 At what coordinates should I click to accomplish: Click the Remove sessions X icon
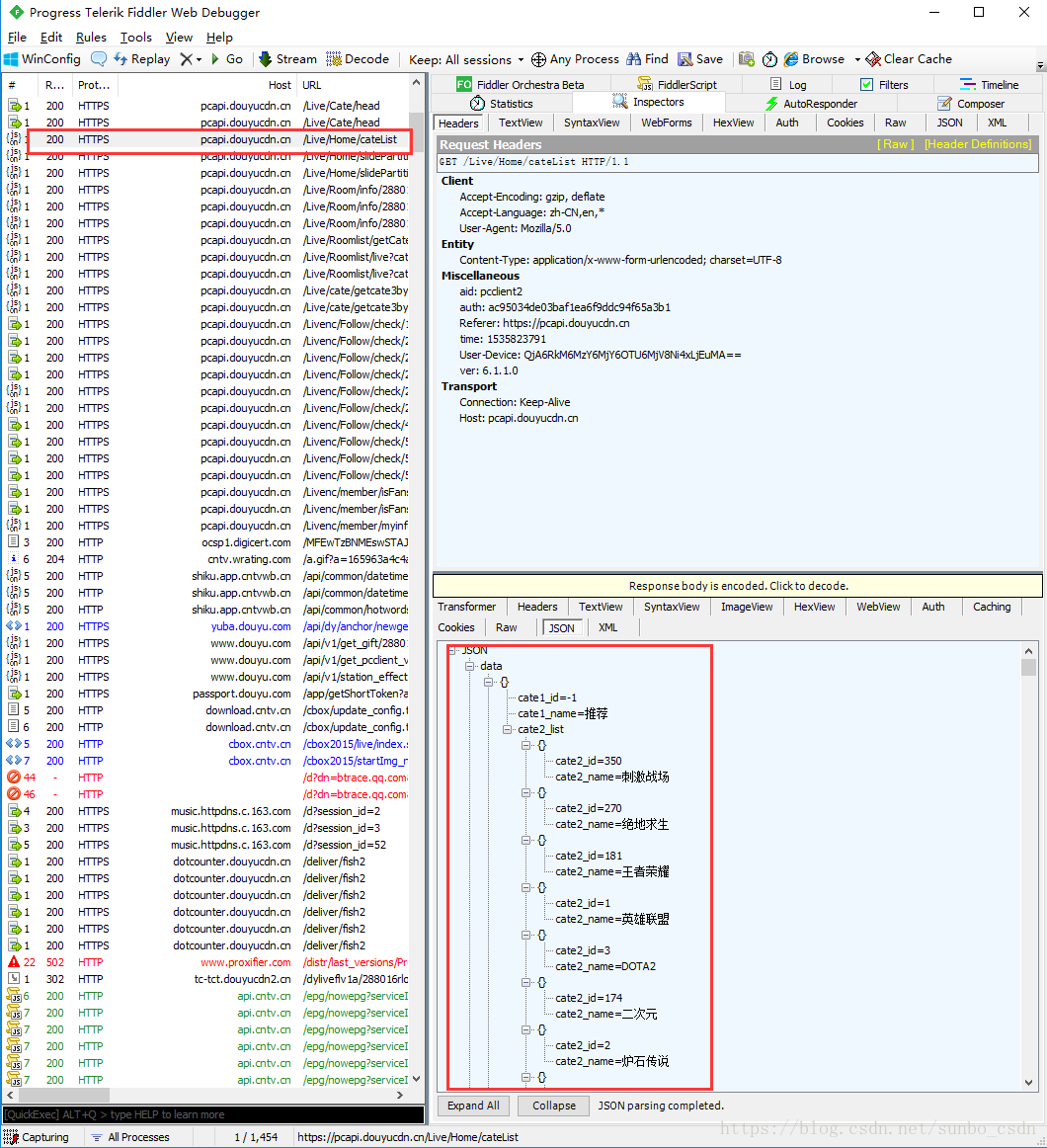188,59
